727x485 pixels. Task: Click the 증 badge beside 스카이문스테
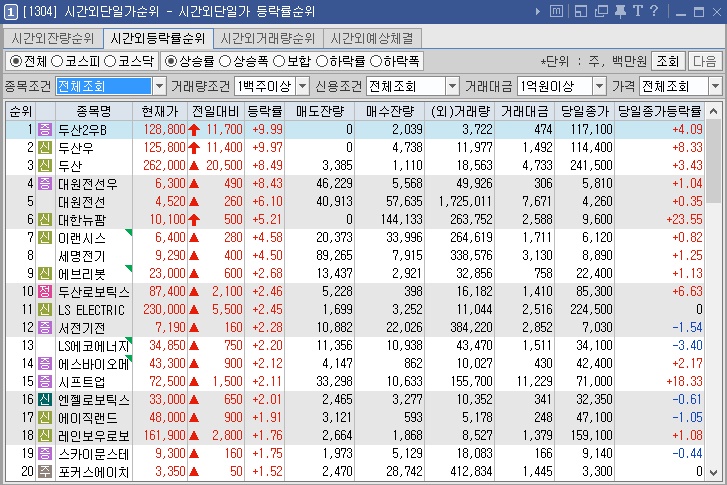pos(45,453)
